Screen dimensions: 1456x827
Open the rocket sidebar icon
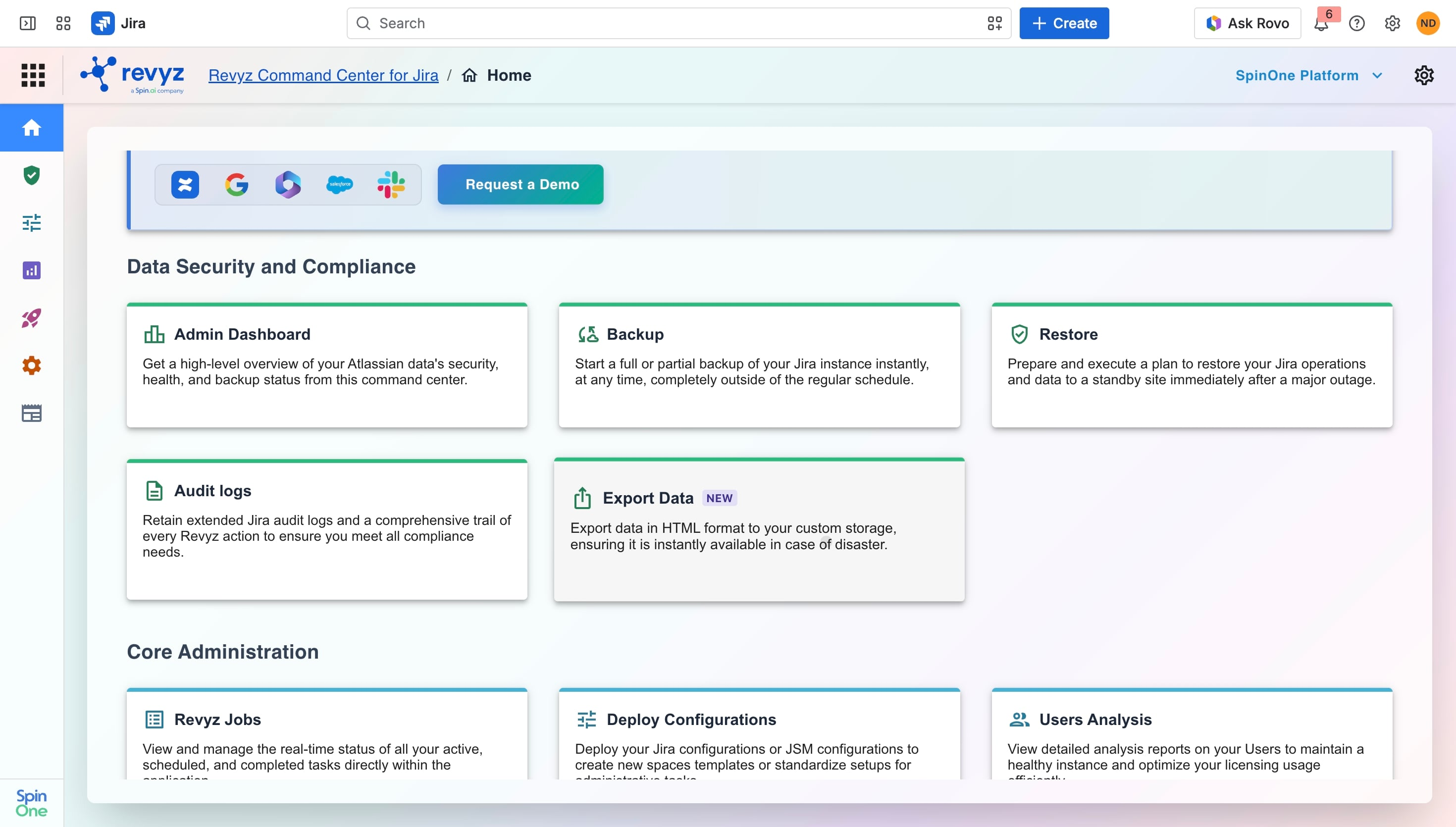coord(32,318)
